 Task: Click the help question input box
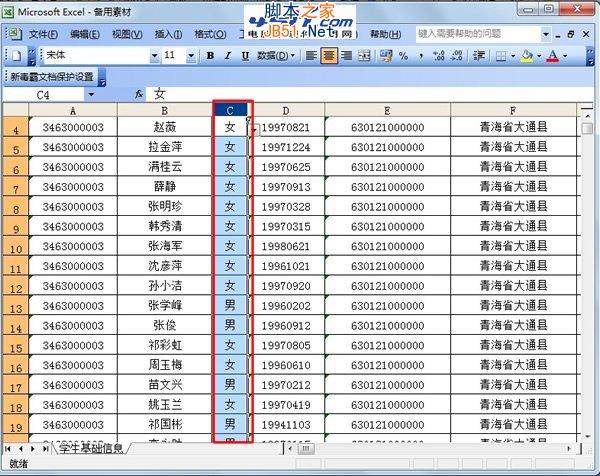[x=478, y=34]
